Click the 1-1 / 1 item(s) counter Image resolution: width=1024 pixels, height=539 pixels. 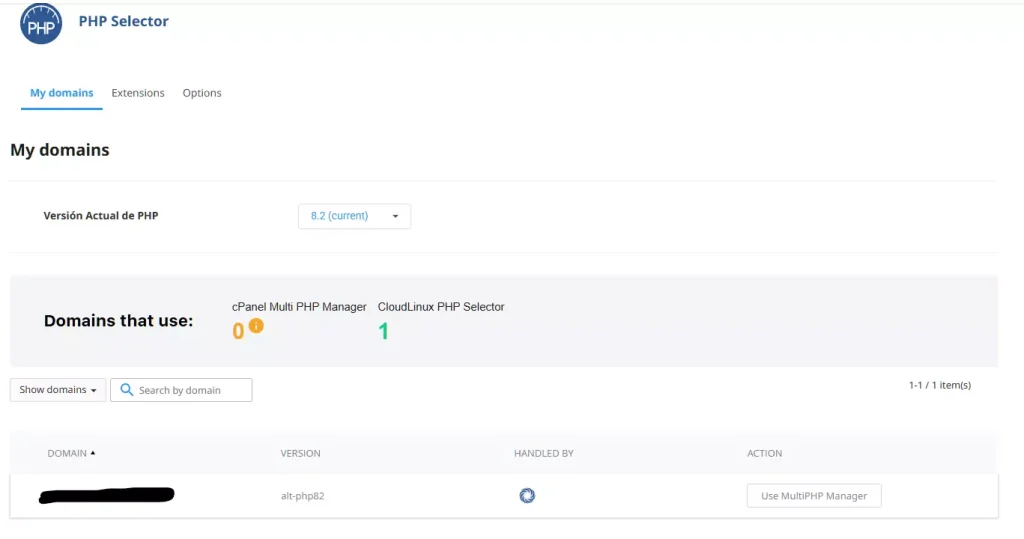pos(940,385)
